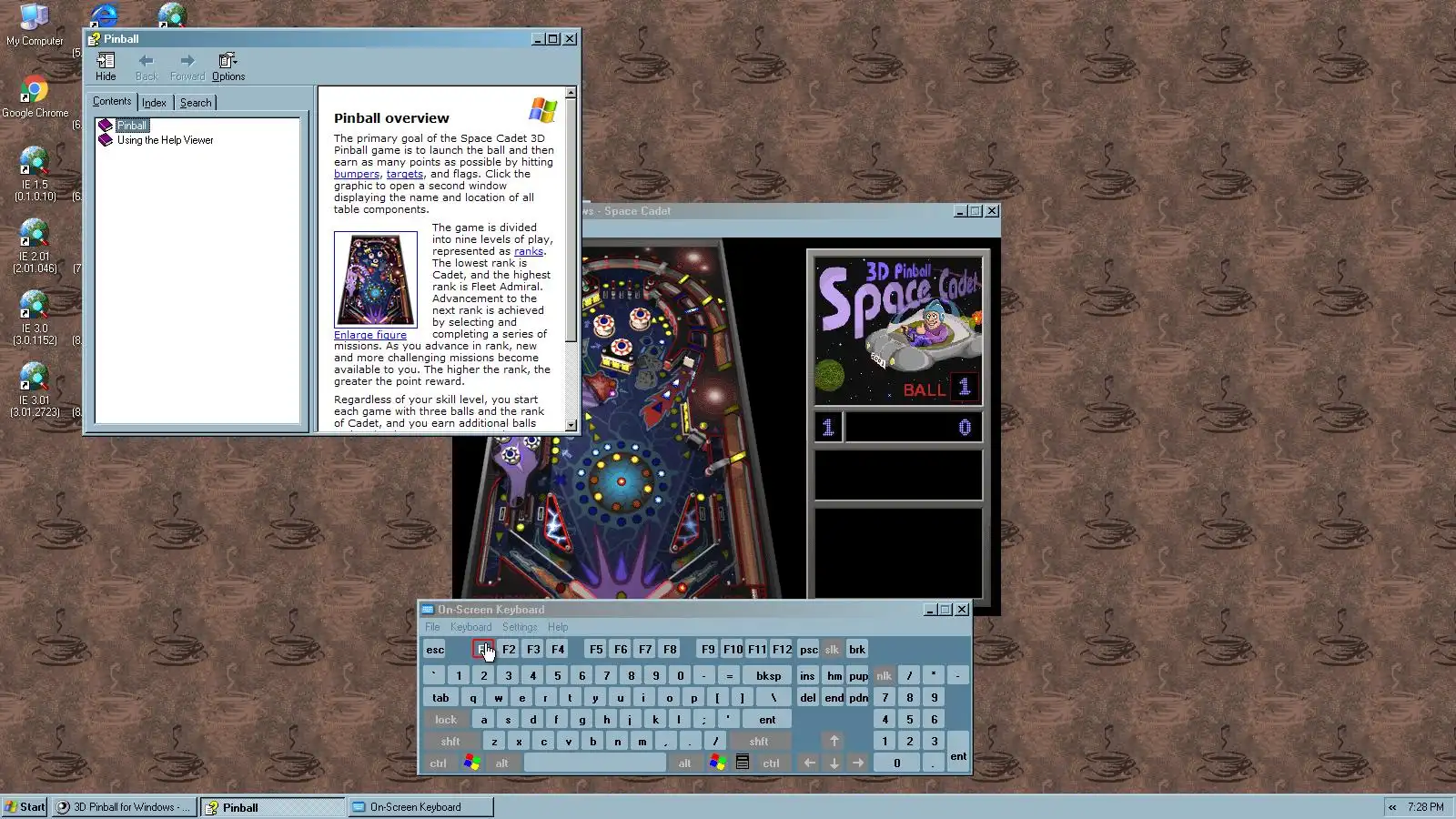
Task: Toggle the lock (caps lock) key
Action: pyautogui.click(x=446, y=720)
